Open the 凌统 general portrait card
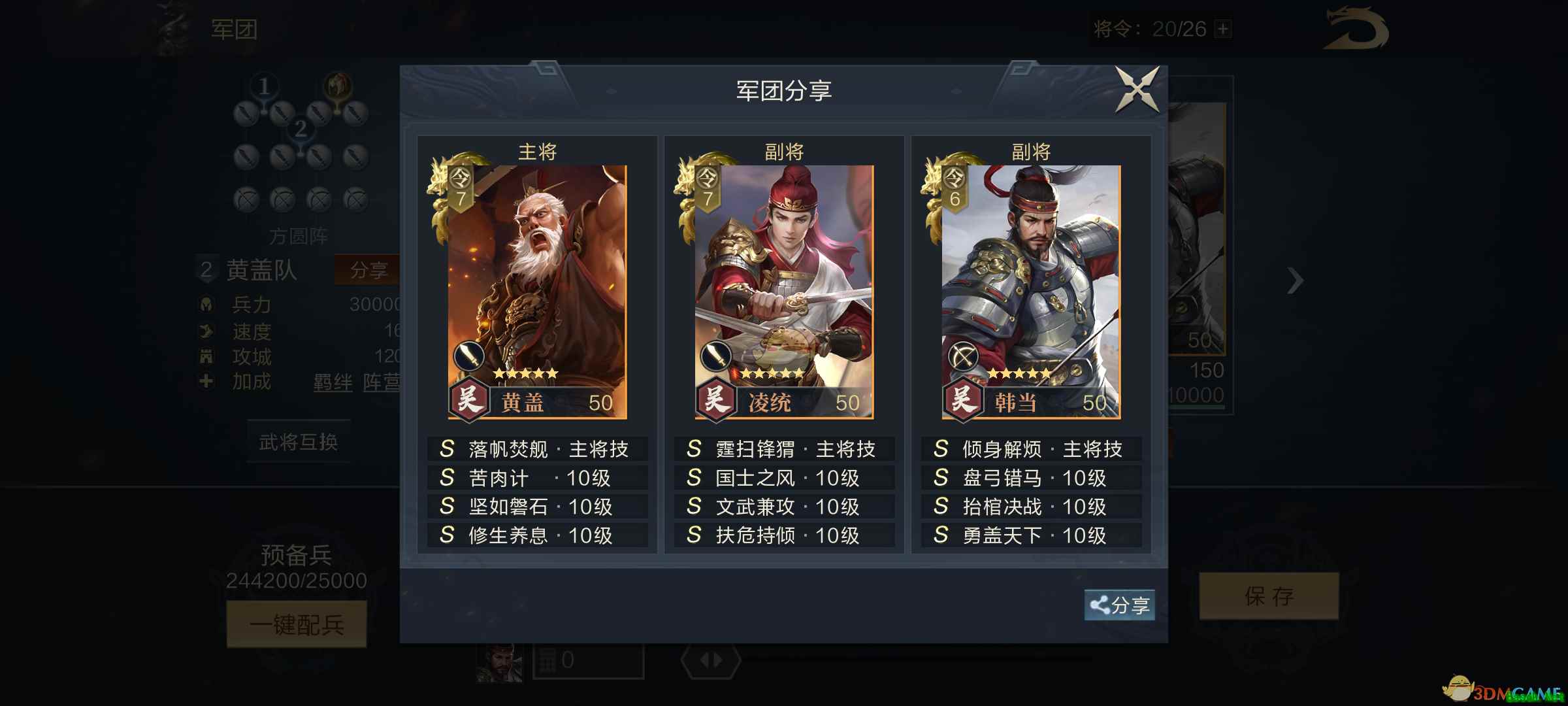This screenshot has width=1568, height=706. (784, 292)
